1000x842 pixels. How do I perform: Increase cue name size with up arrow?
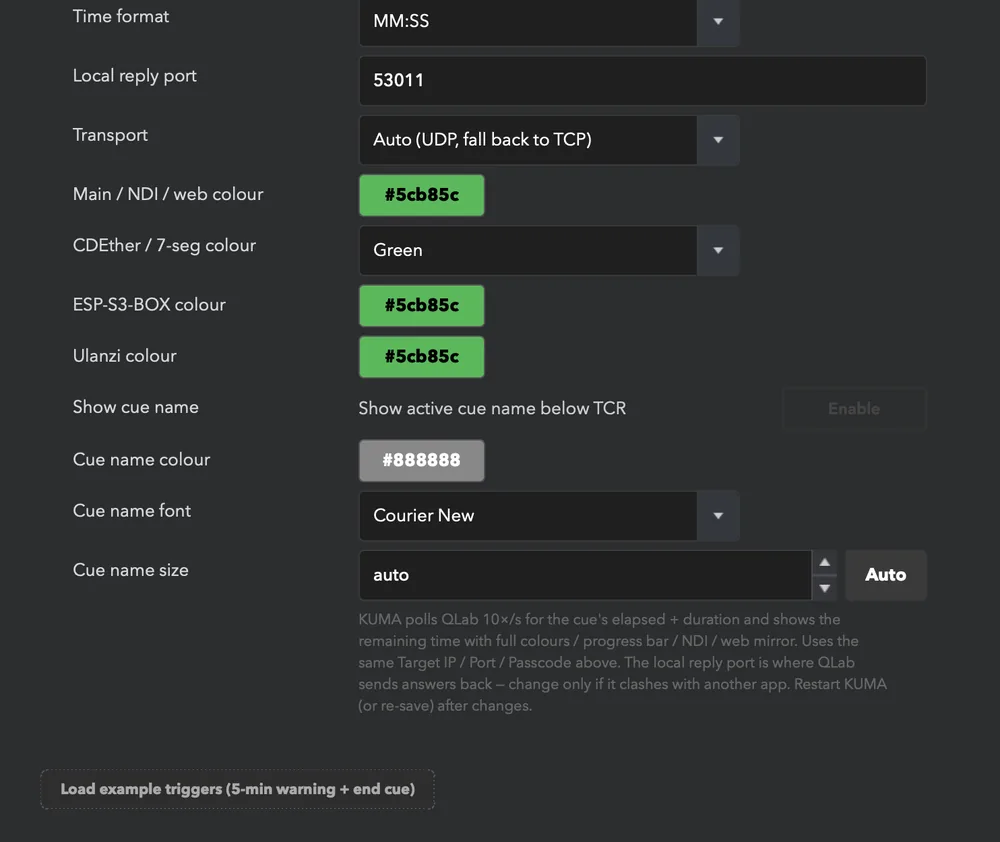825,563
